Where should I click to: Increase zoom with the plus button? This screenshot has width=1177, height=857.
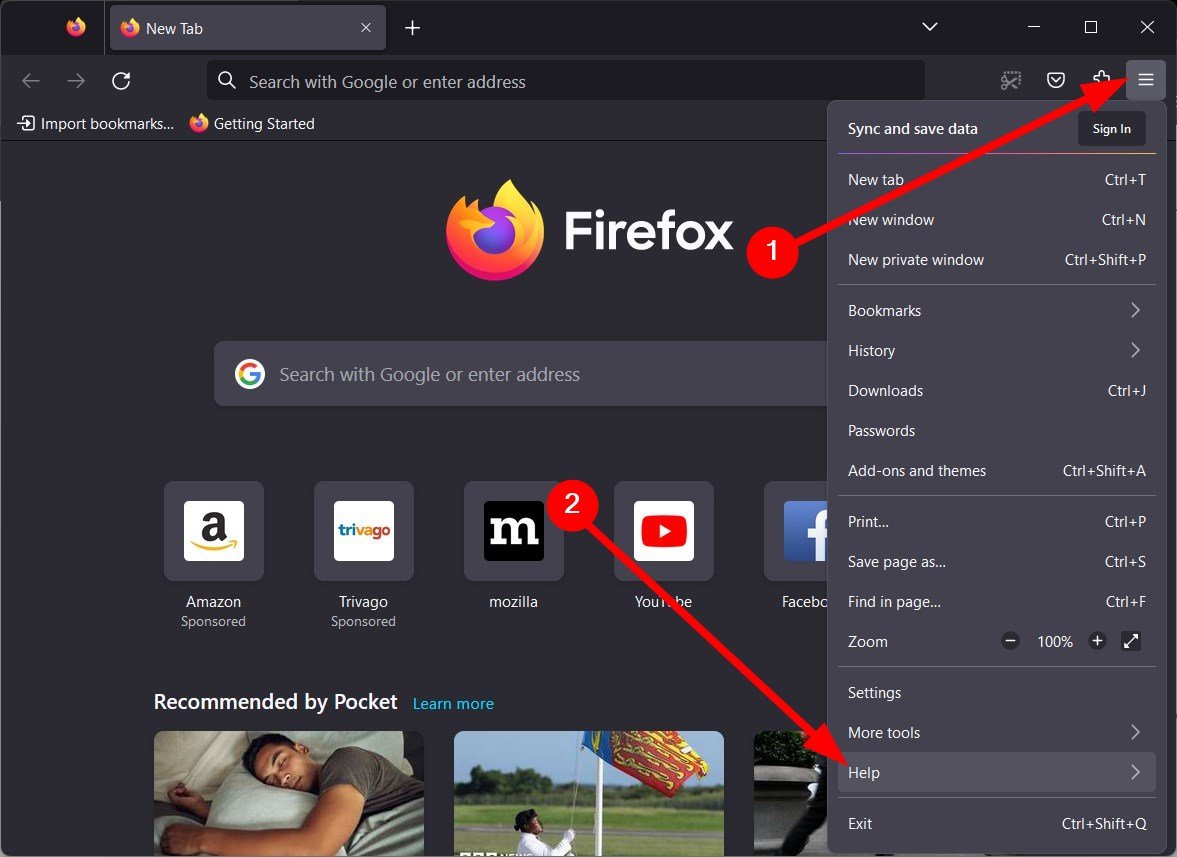[x=1097, y=641]
